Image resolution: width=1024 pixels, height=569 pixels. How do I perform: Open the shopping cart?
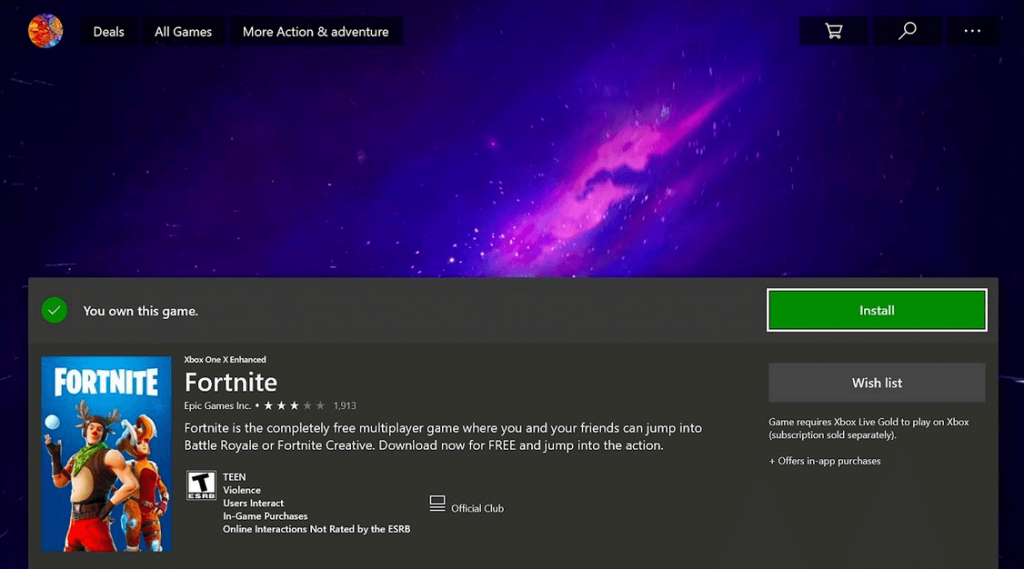click(x=833, y=31)
